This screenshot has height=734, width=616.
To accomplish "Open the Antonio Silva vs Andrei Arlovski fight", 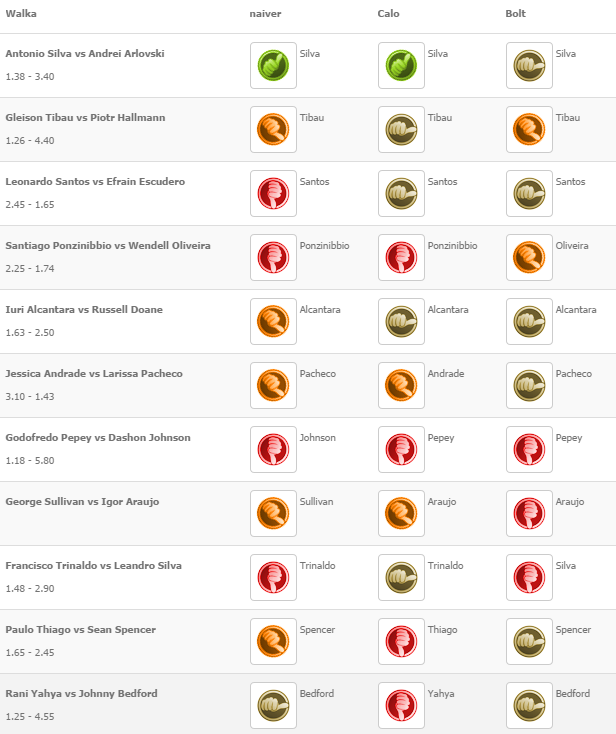I will click(85, 54).
